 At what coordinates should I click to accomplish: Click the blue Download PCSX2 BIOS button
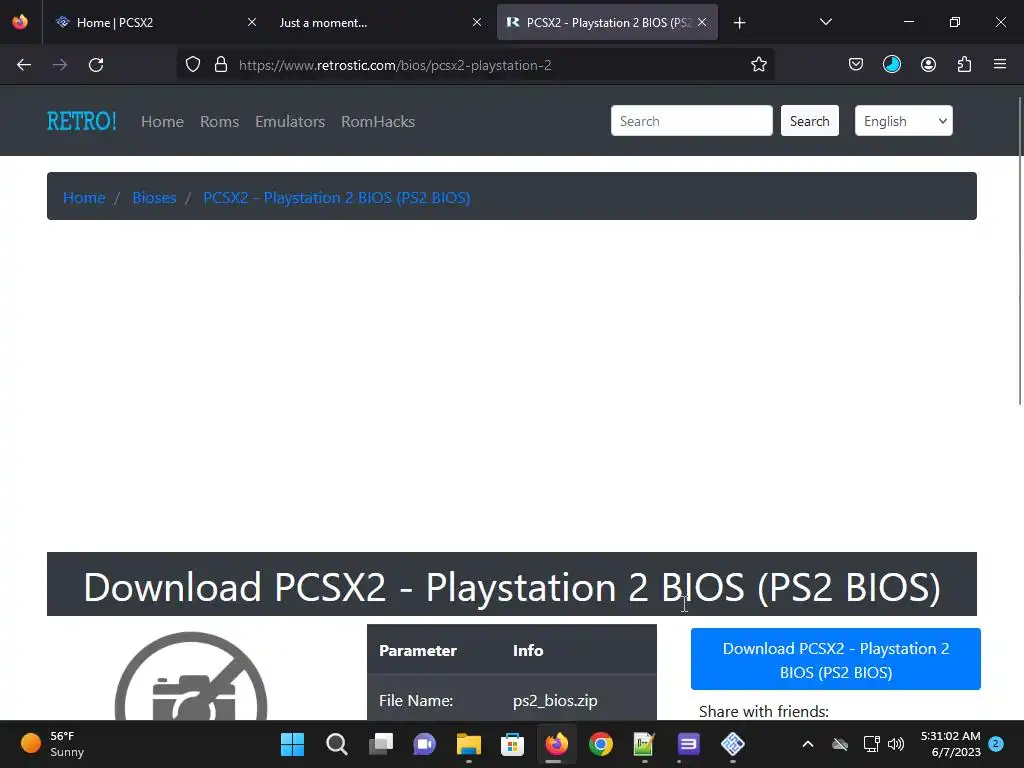(836, 660)
